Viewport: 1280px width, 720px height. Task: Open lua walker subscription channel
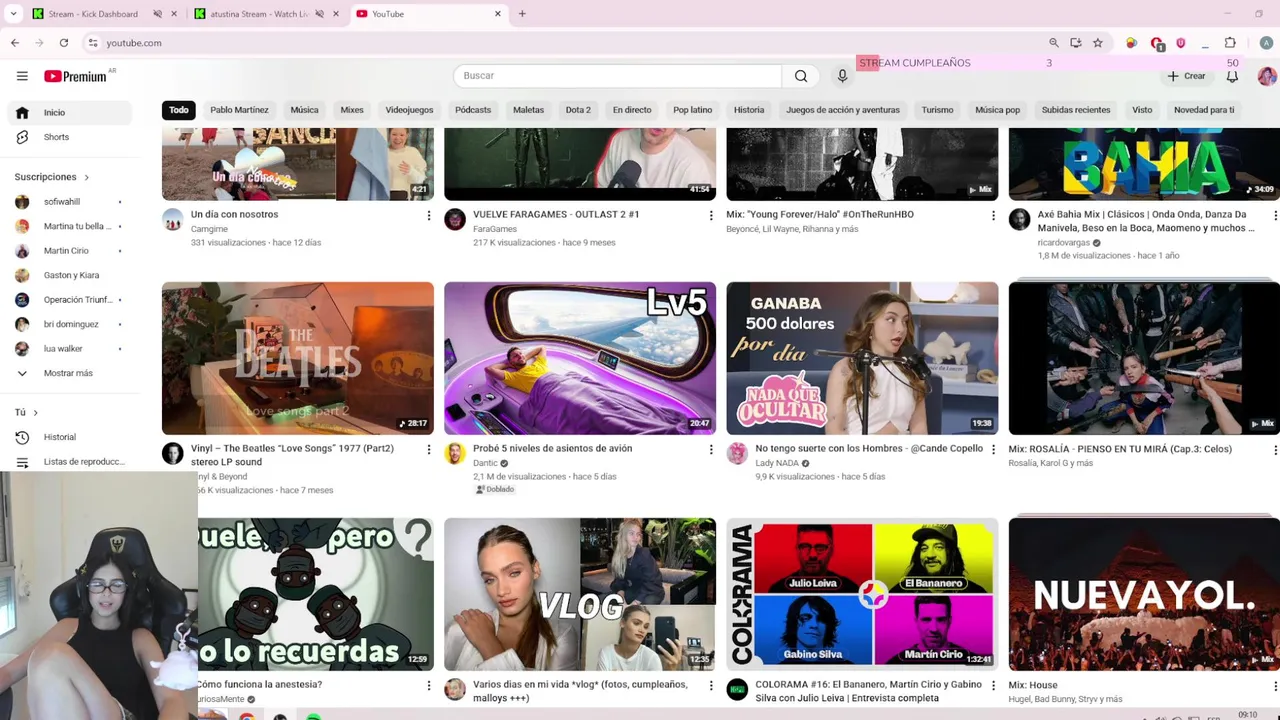pos(69,349)
